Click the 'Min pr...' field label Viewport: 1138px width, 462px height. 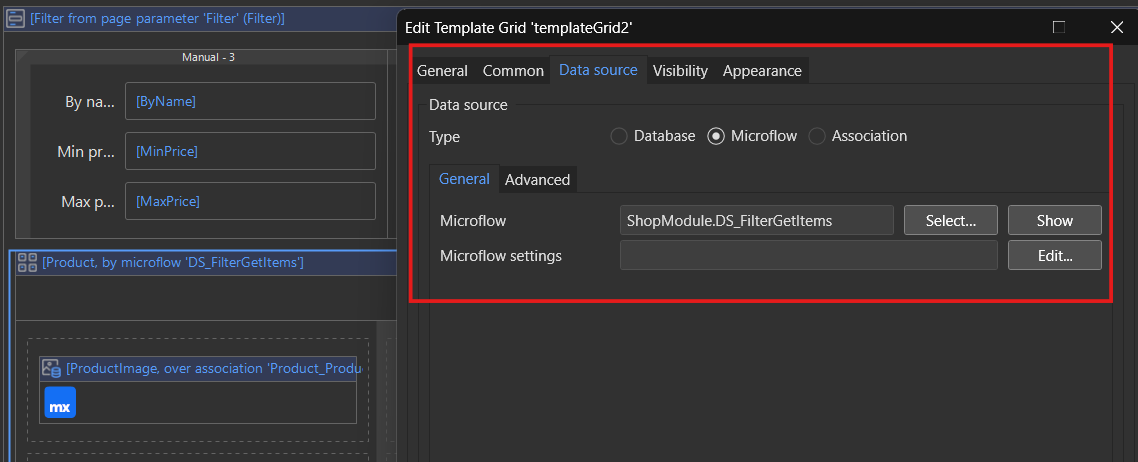pyautogui.click(x=86, y=152)
